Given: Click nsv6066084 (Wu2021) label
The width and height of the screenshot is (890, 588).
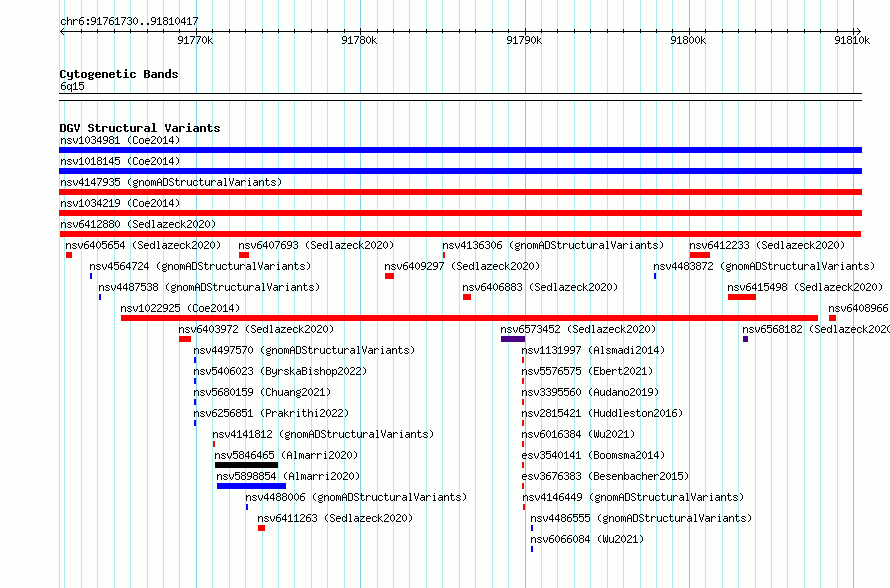Looking at the screenshot, I should [587, 539].
